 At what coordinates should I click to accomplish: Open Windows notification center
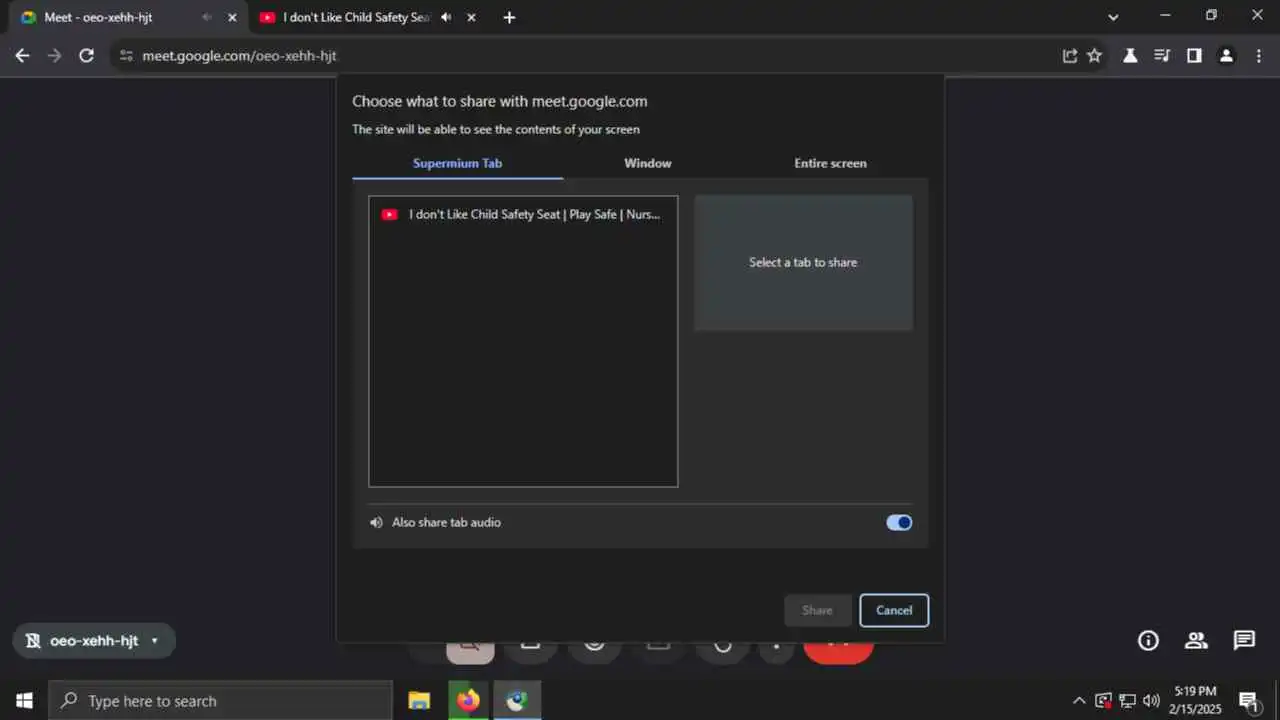pyautogui.click(x=1249, y=701)
